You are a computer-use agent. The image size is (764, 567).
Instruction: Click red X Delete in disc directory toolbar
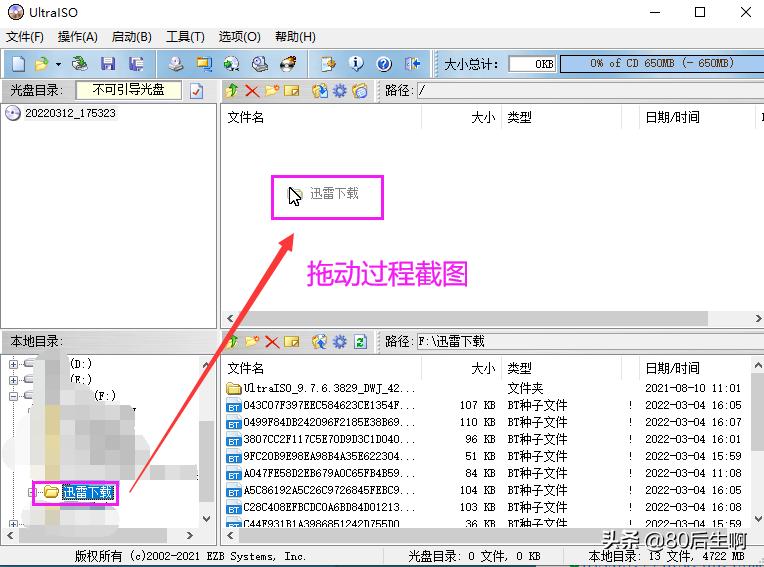pyautogui.click(x=252, y=91)
